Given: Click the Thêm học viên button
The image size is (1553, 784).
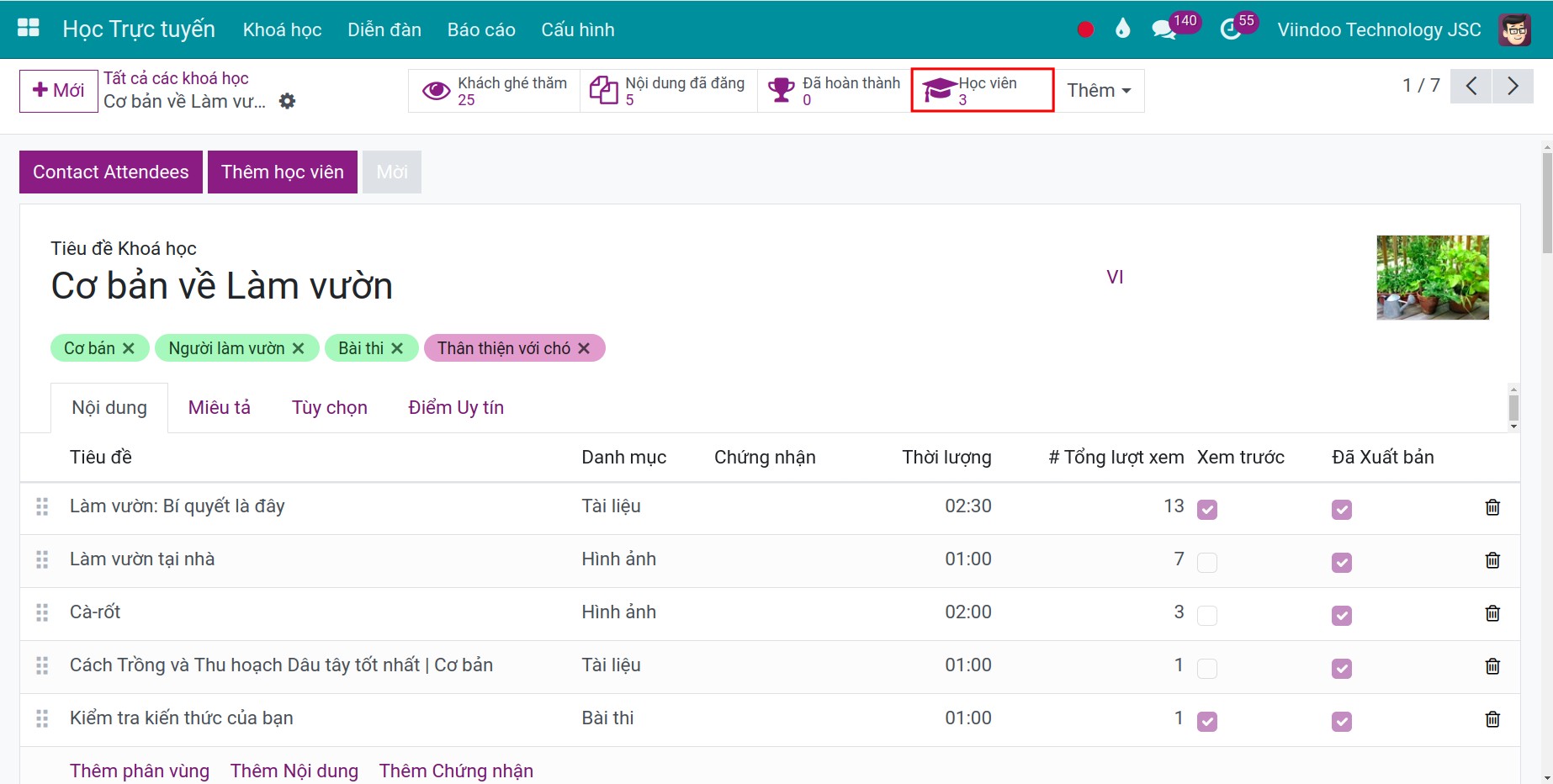Looking at the screenshot, I should click(283, 172).
